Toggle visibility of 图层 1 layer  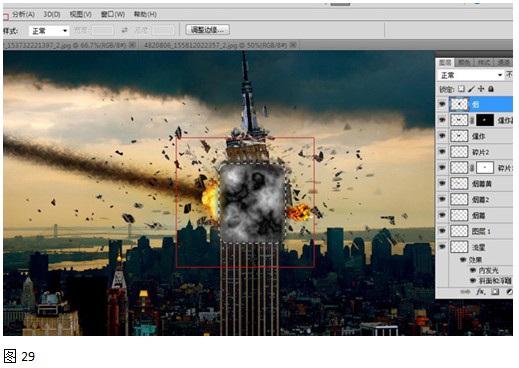pos(442,231)
